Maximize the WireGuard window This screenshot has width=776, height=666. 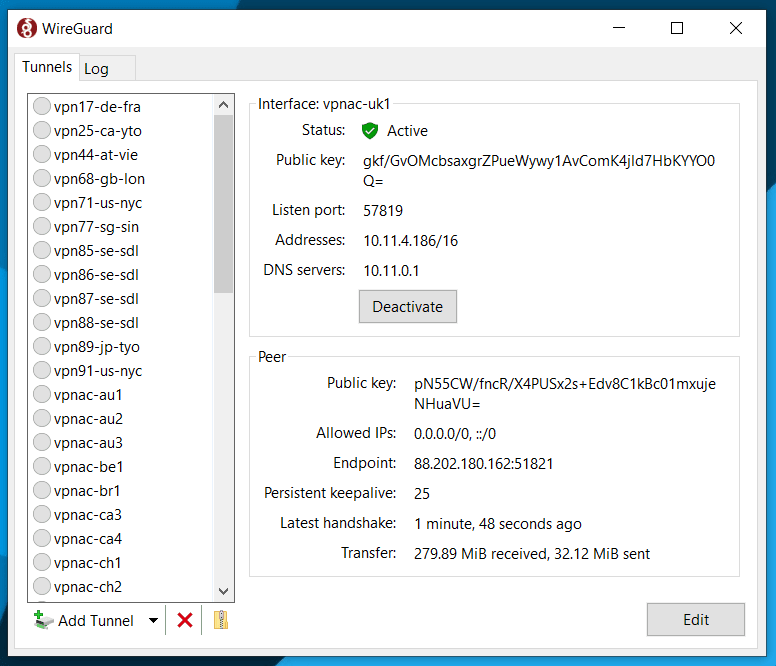677,28
